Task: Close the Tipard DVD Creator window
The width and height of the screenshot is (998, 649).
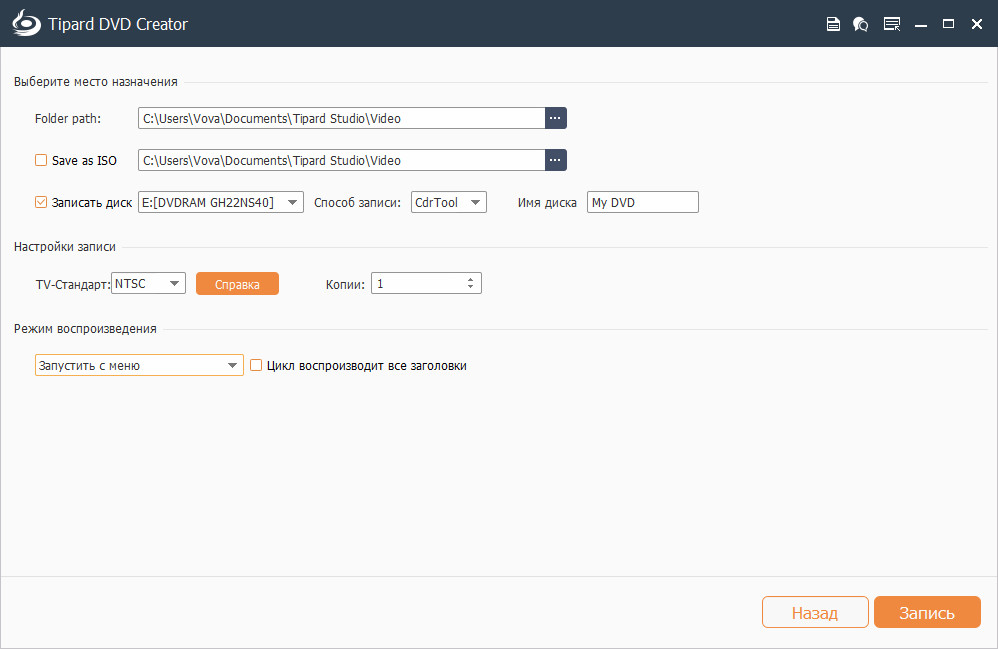Action: (977, 24)
